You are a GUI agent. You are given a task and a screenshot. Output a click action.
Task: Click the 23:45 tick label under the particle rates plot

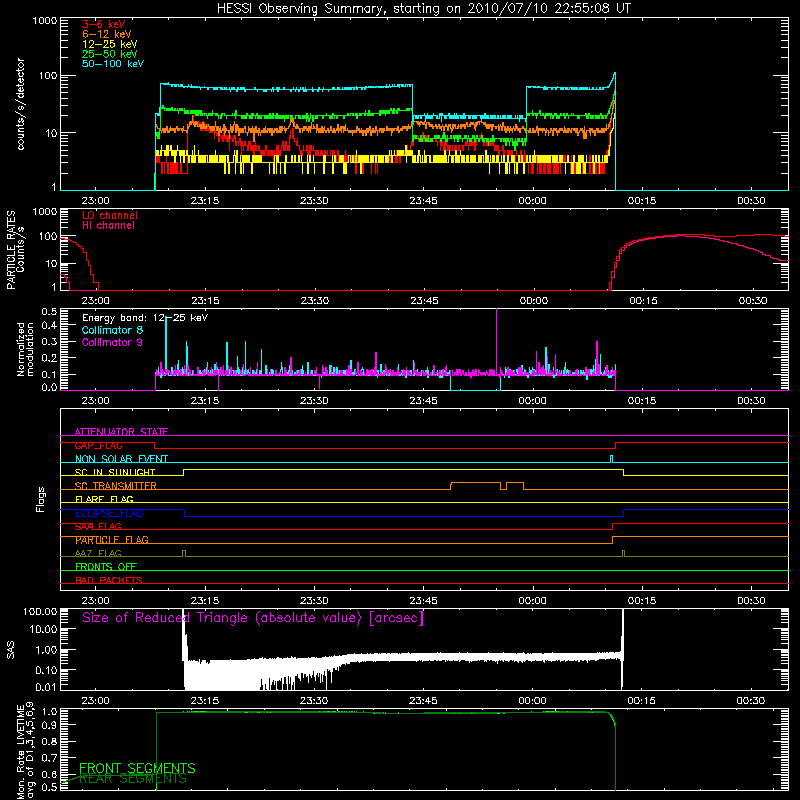pos(424,301)
